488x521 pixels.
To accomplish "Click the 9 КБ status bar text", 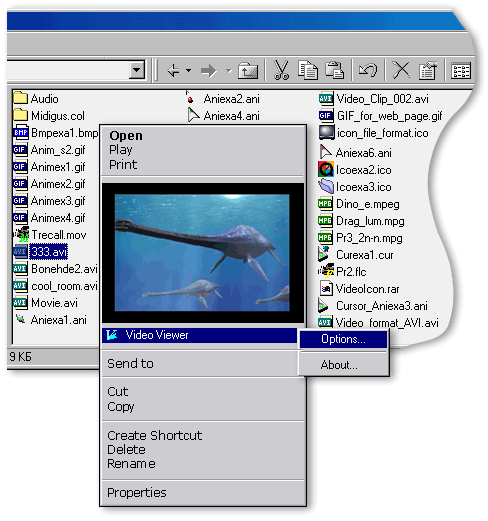I will (x=20, y=357).
